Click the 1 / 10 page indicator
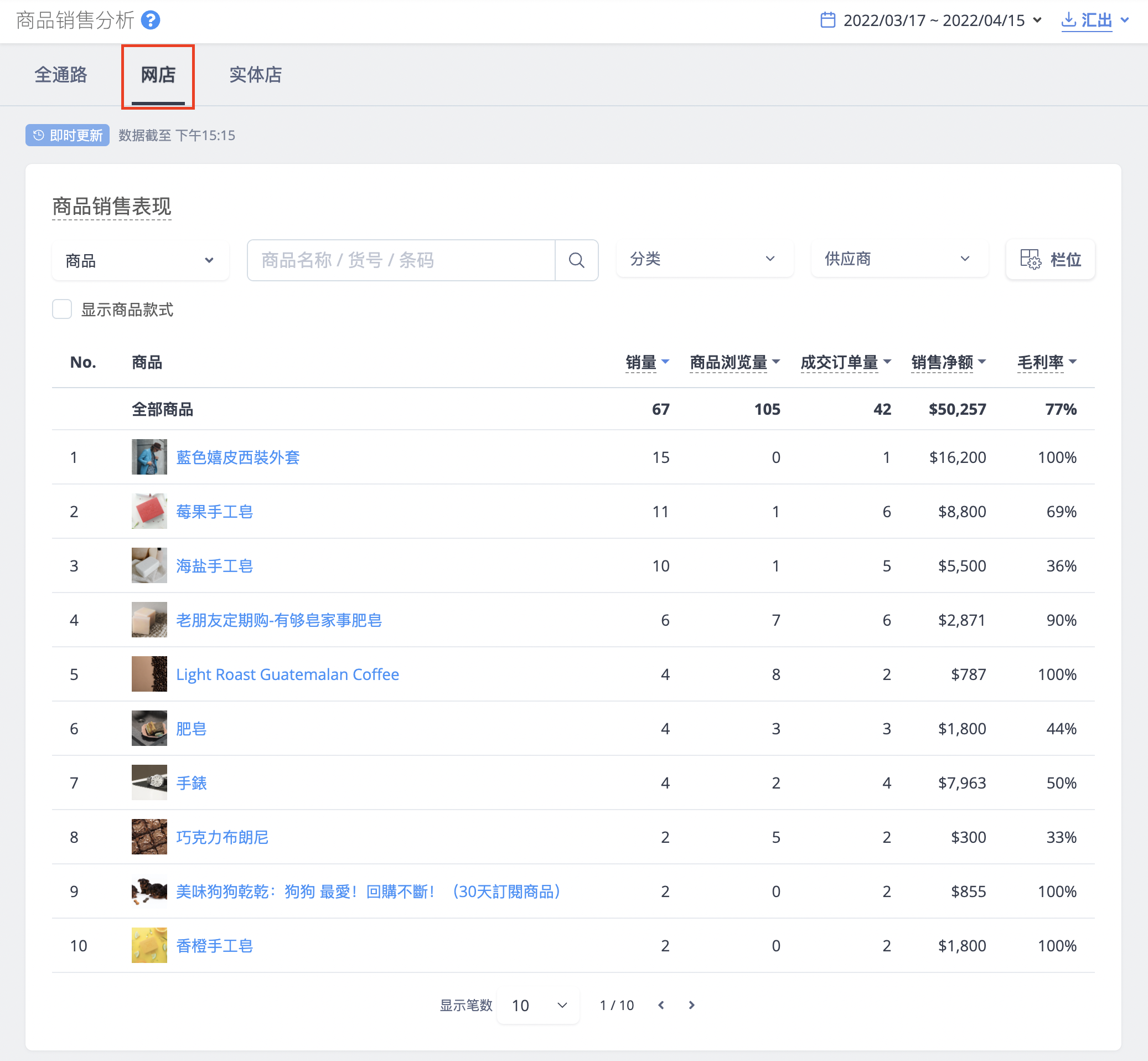This screenshot has width=1148, height=1061. click(x=617, y=1005)
